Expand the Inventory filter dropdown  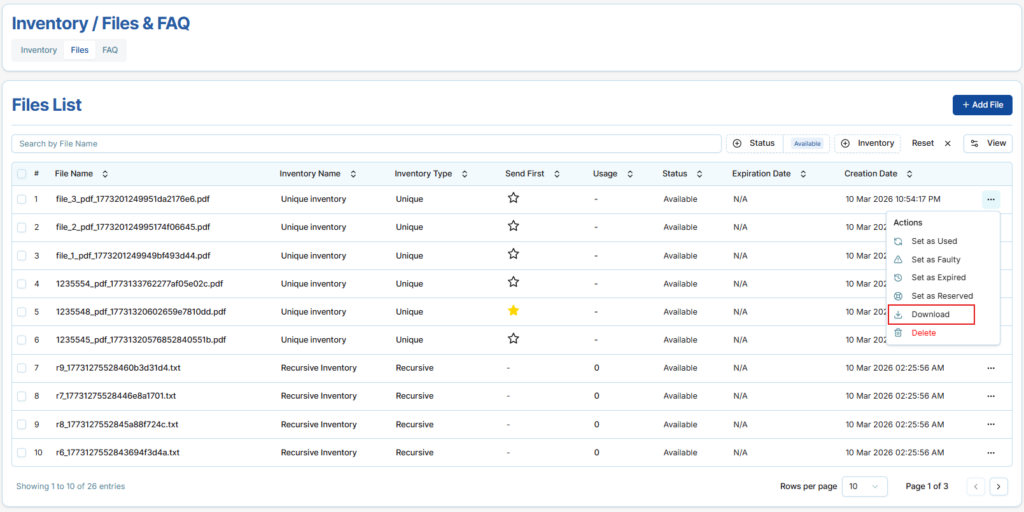(867, 144)
